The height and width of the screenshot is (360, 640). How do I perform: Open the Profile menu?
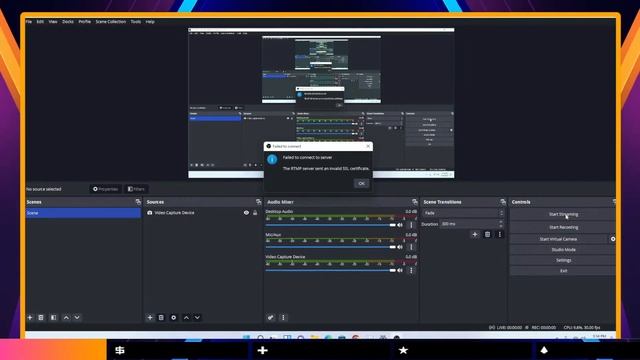(x=84, y=22)
